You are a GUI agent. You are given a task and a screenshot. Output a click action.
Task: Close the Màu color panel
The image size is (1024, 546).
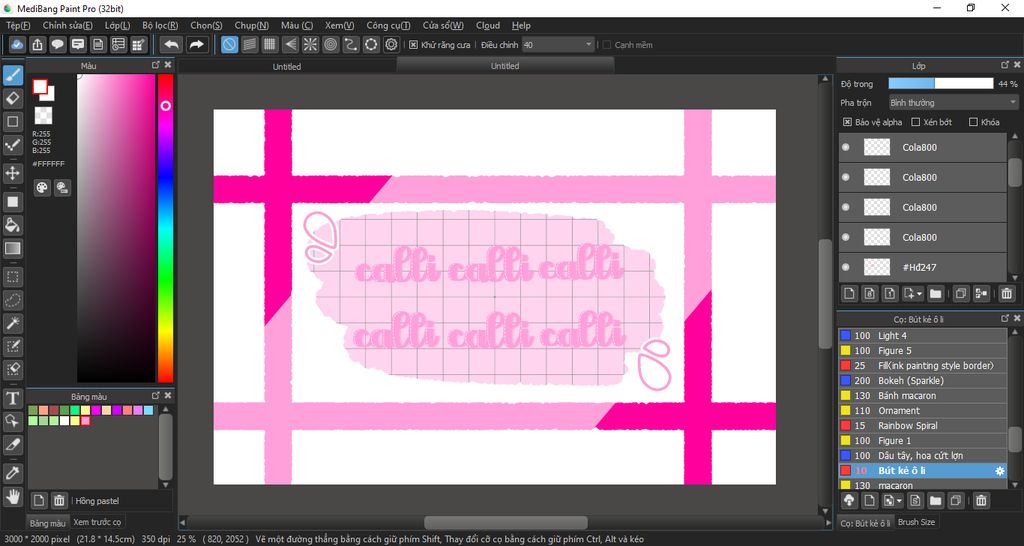[168, 65]
